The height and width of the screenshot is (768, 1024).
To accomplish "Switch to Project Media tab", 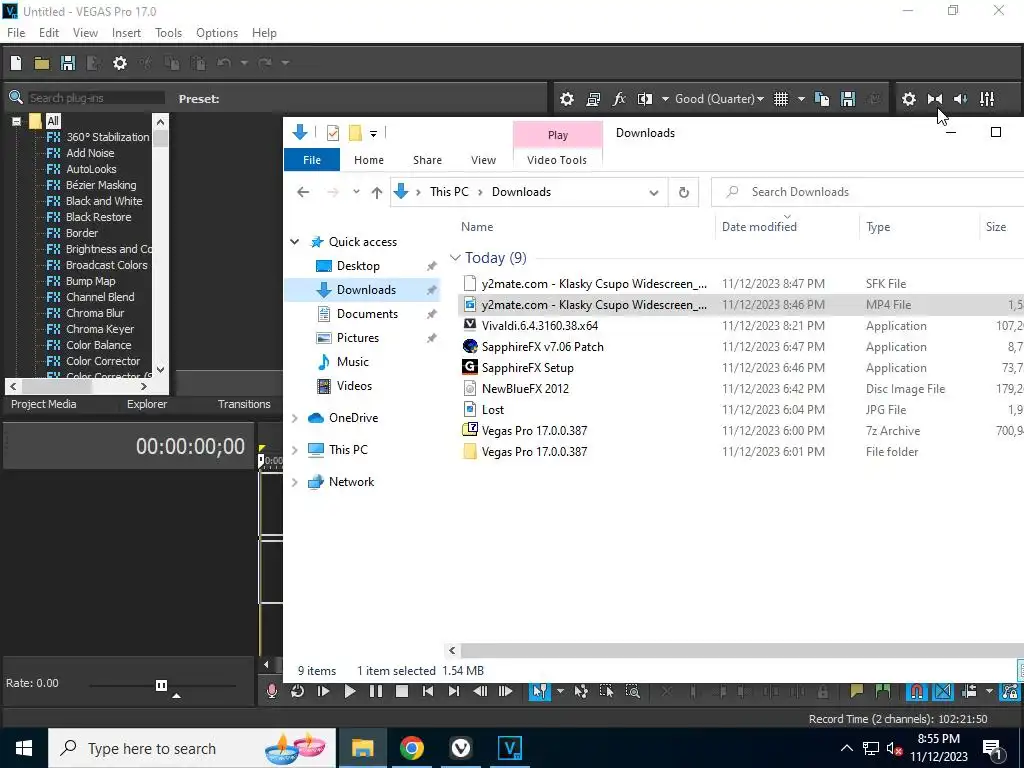I will coord(44,404).
